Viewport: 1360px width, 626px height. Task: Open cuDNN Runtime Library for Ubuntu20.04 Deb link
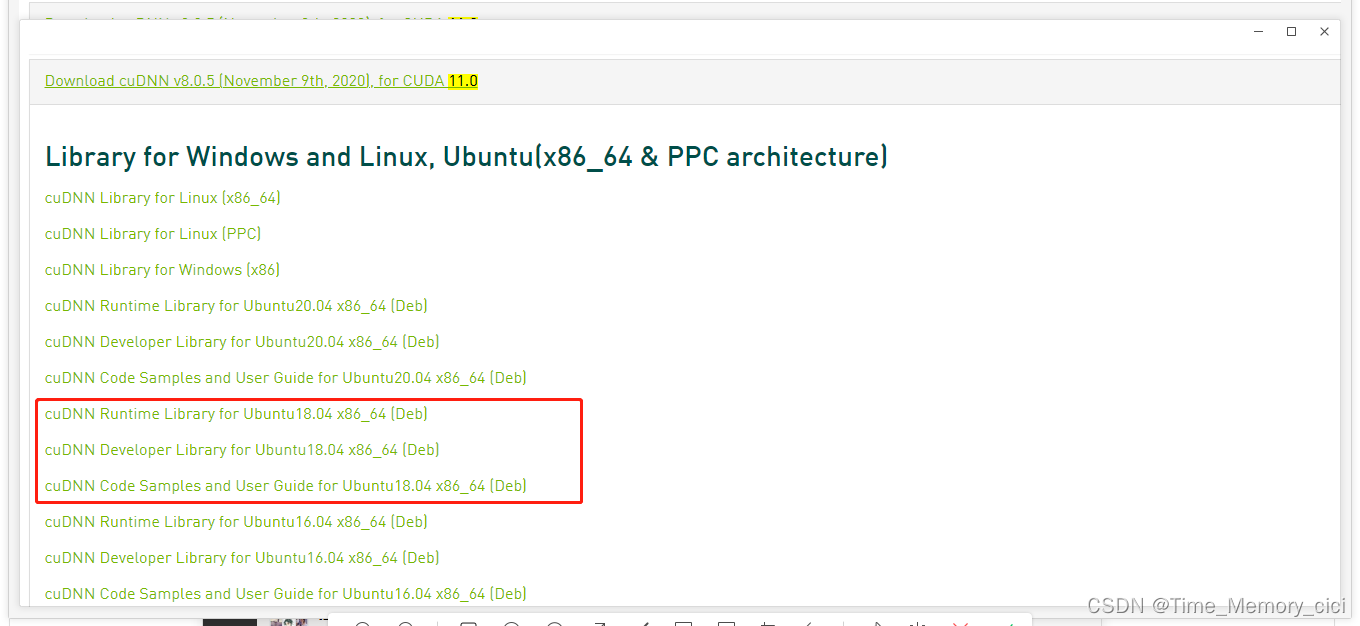(x=236, y=306)
